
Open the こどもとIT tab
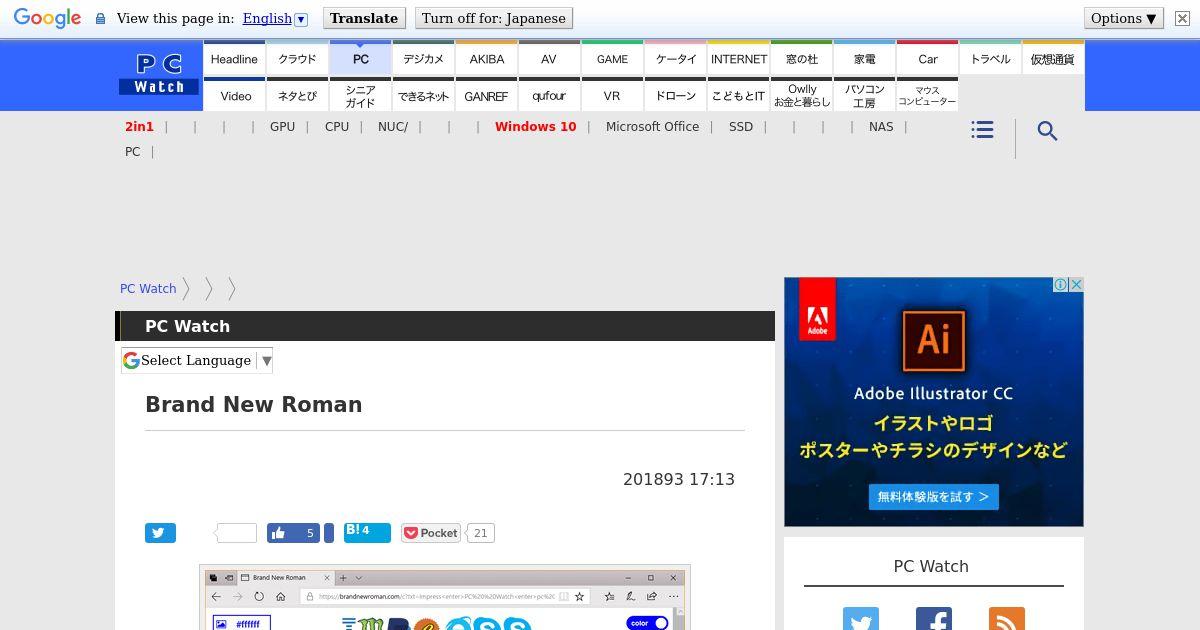[x=738, y=96]
